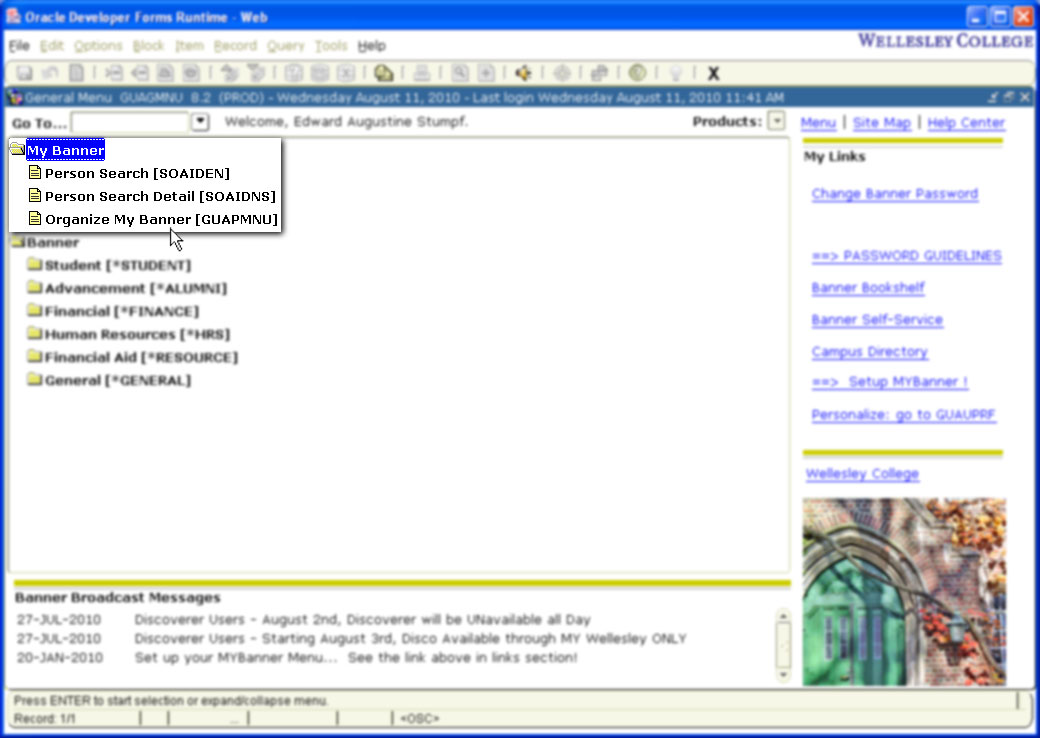Click the black X Exit toolbar icon
The image size is (1040, 738).
(x=714, y=73)
